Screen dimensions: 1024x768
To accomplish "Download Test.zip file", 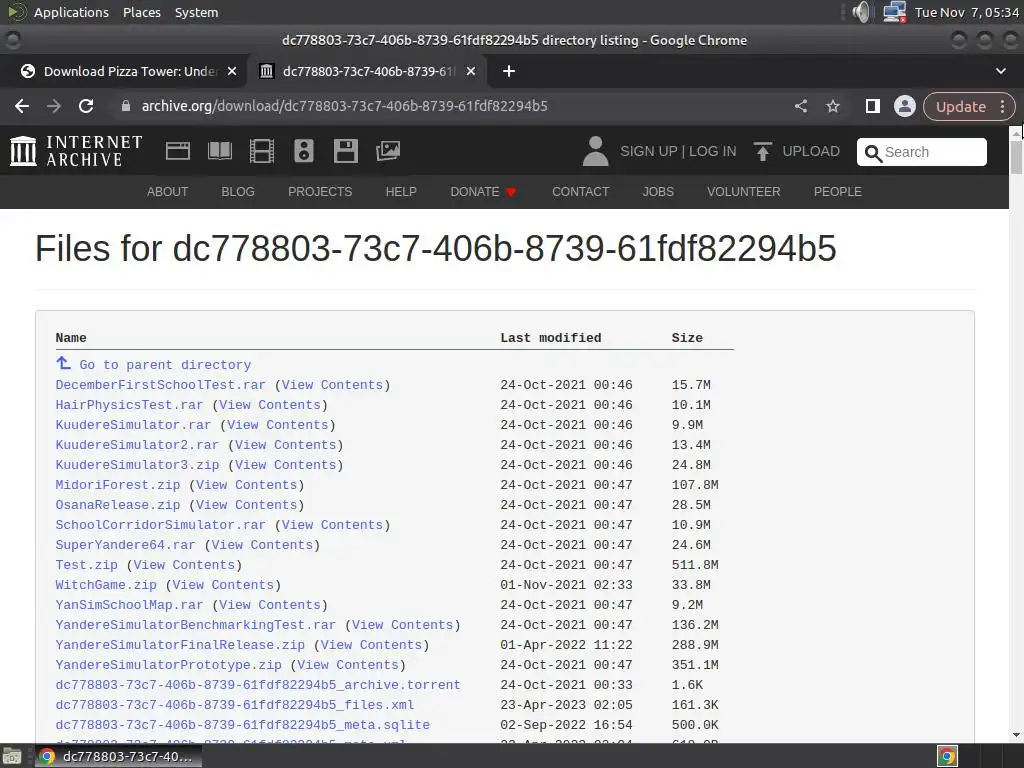I will (86, 565).
